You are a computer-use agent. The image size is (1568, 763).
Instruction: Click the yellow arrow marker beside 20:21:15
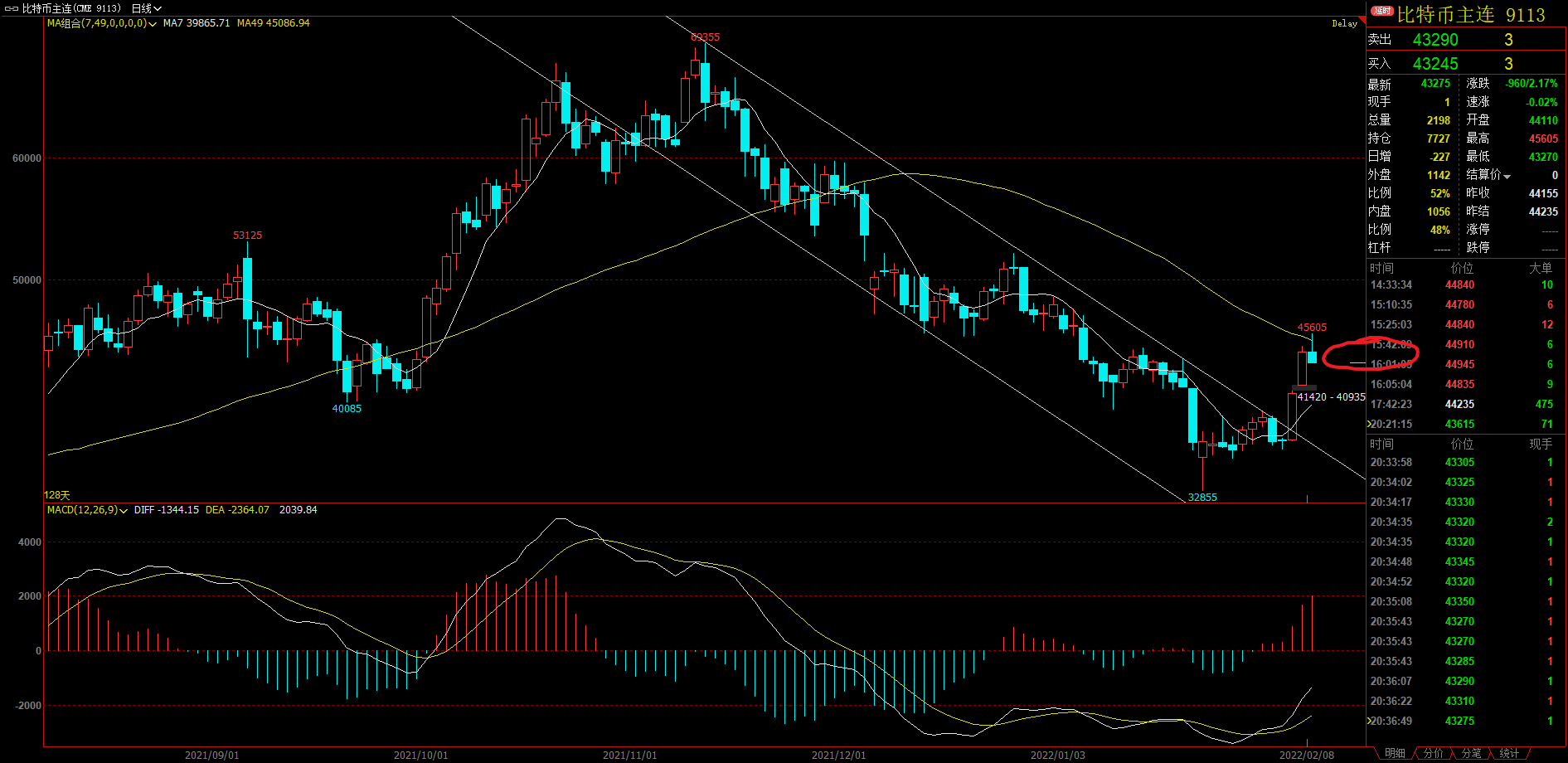point(1369,424)
